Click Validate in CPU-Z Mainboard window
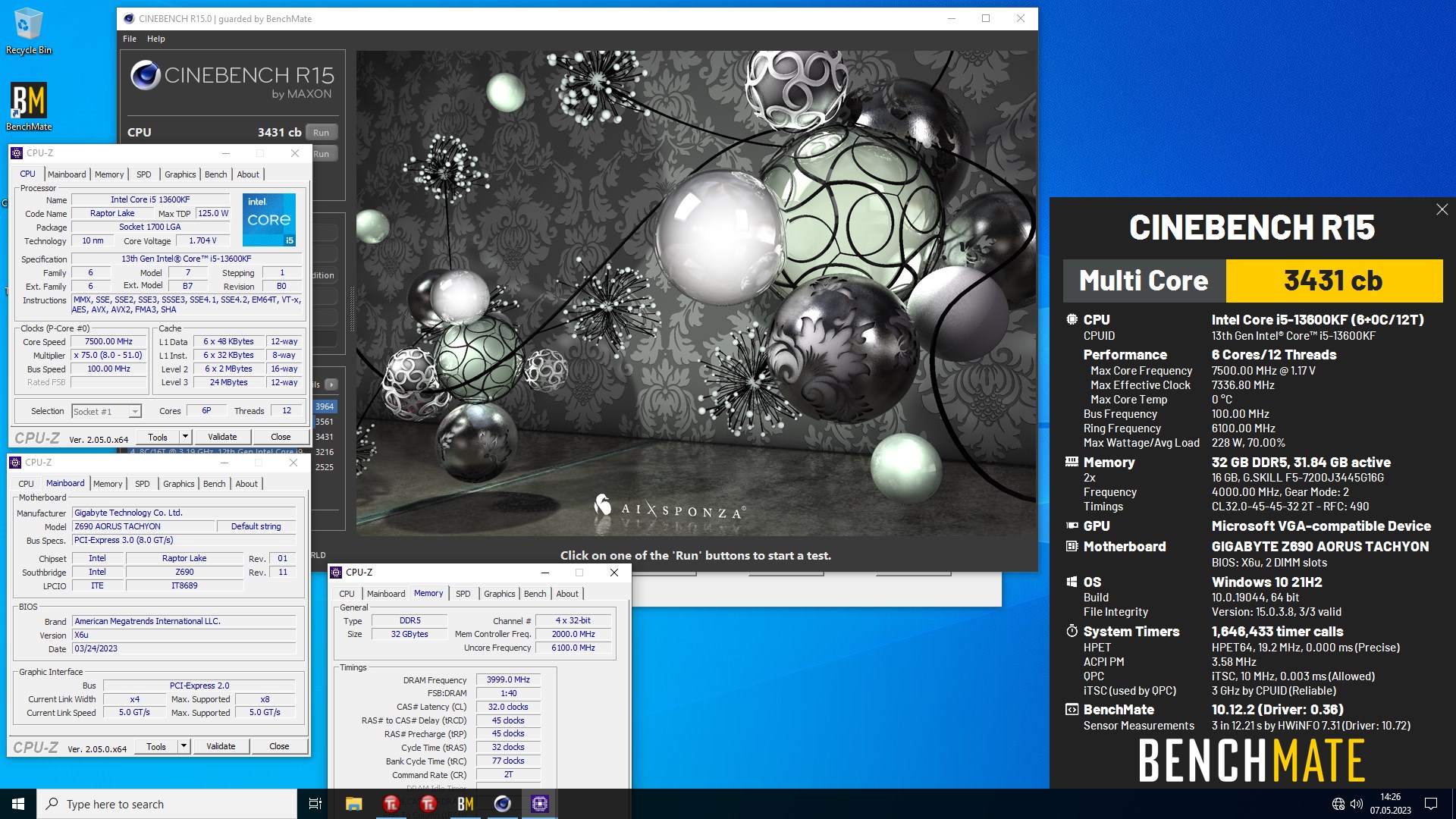Screen dimensions: 1456x819 tap(221, 746)
